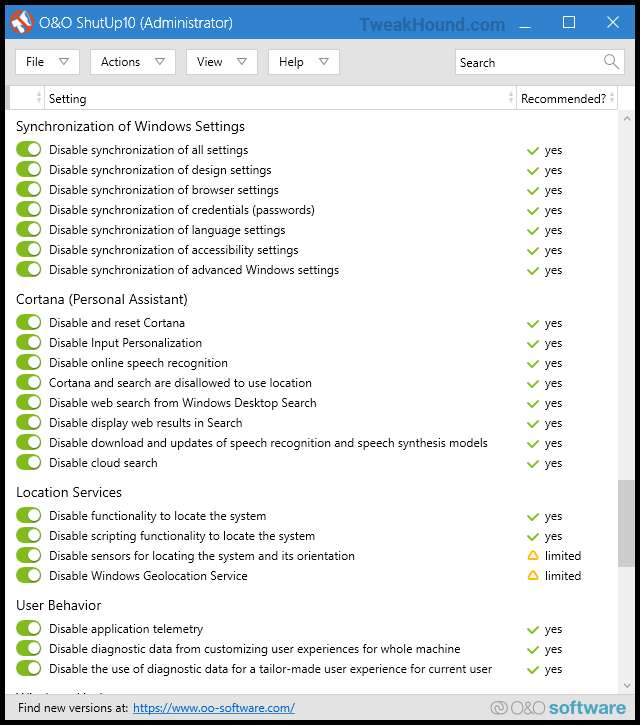Click checkmark for Disable synchronization of all settings
This screenshot has height=725, width=640.
pos(533,151)
